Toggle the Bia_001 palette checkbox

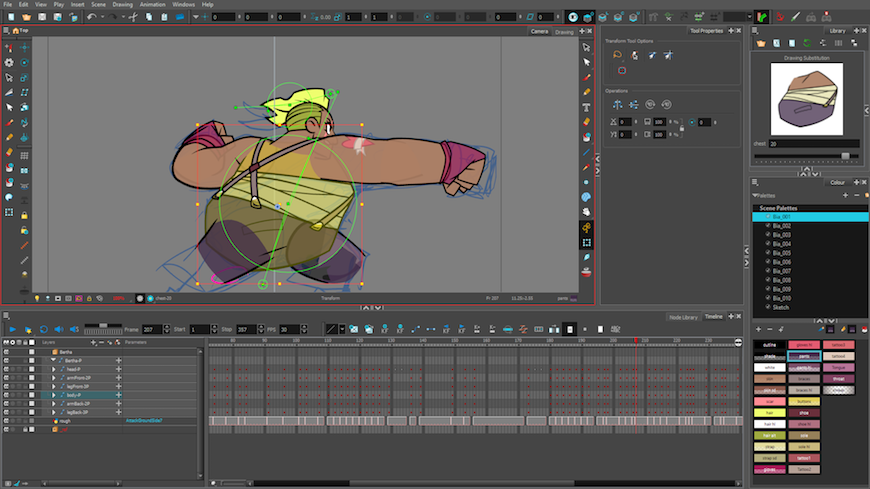(x=768, y=217)
